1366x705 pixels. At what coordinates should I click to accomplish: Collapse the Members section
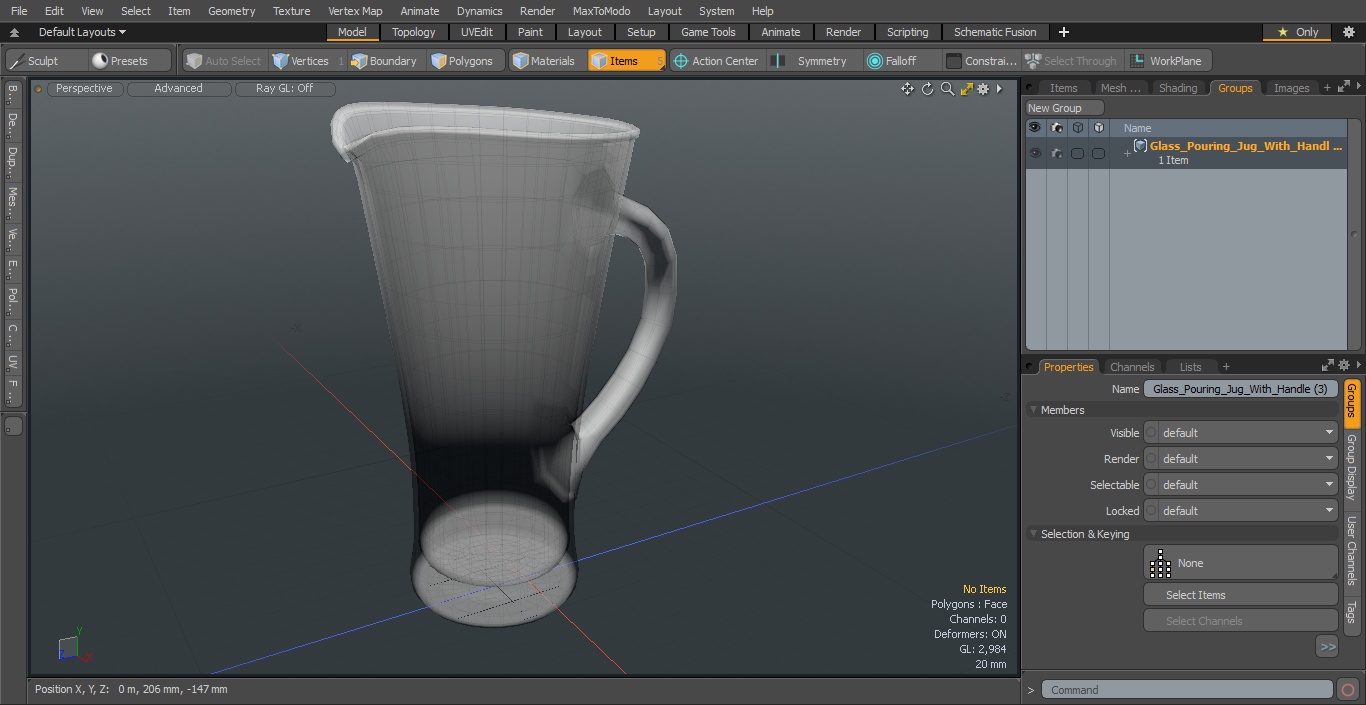tap(1033, 410)
